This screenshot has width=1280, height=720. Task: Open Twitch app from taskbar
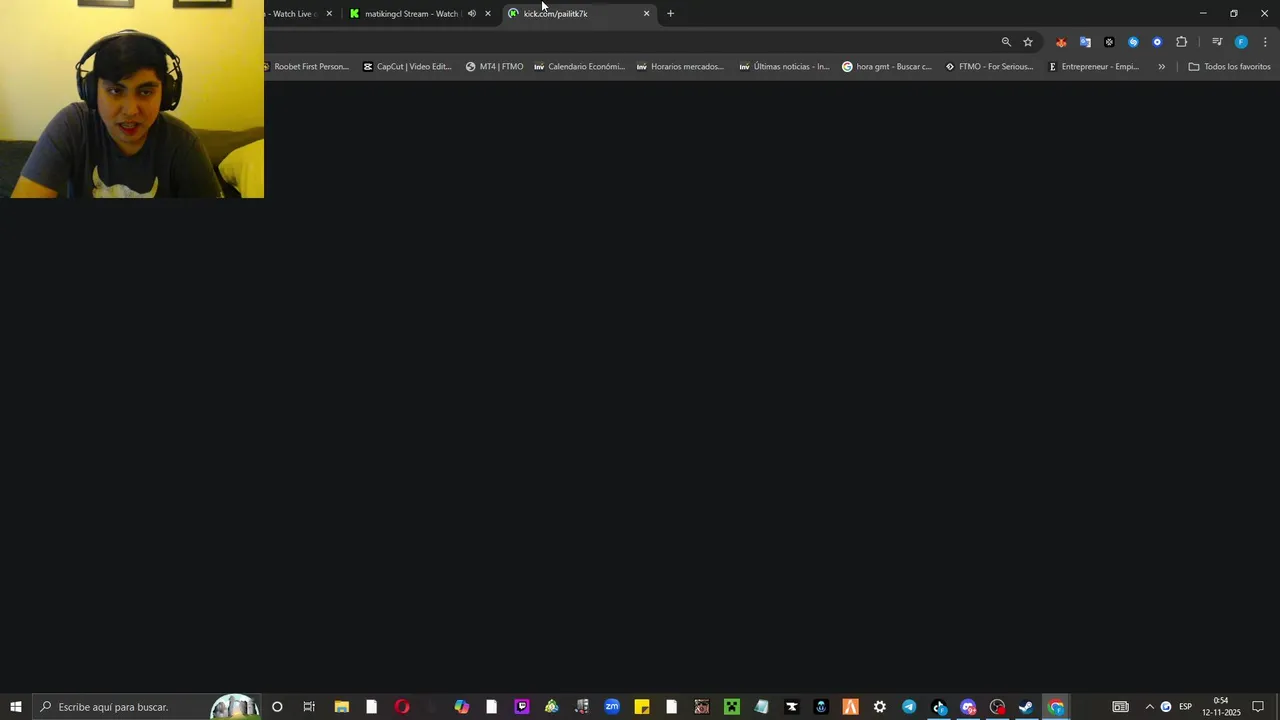tap(522, 707)
